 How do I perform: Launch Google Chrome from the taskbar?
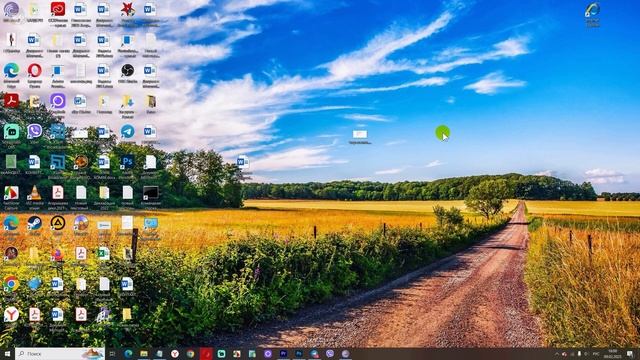pyautogui.click(x=190, y=354)
